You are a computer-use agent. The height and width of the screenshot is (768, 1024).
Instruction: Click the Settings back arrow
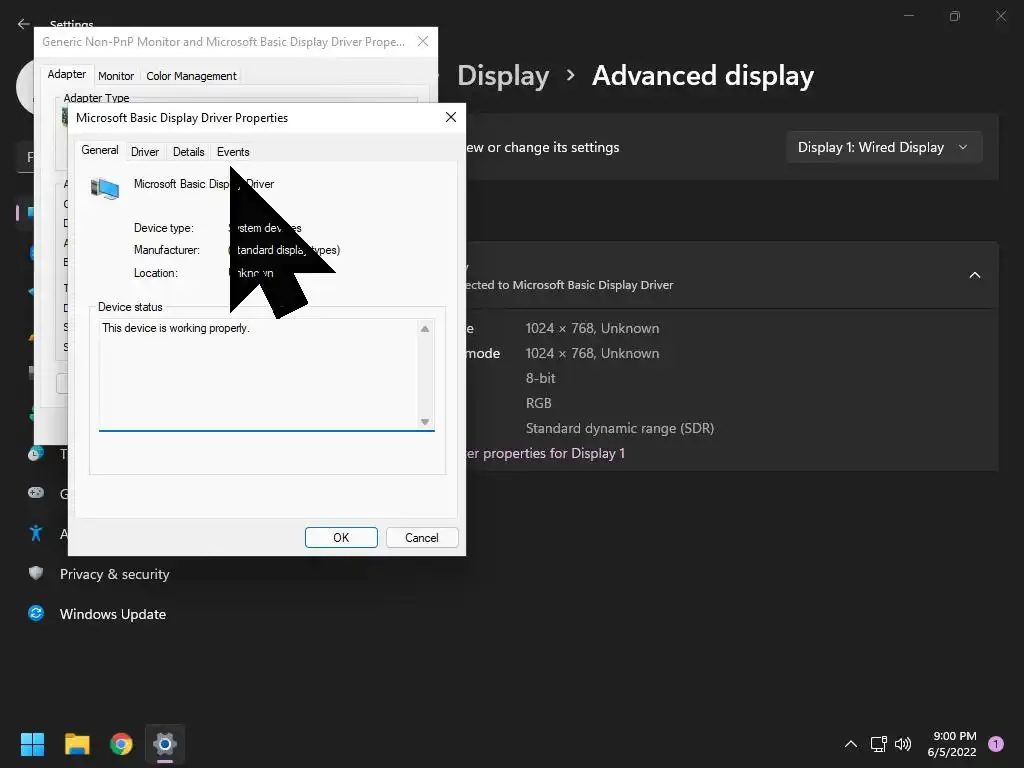click(x=24, y=24)
